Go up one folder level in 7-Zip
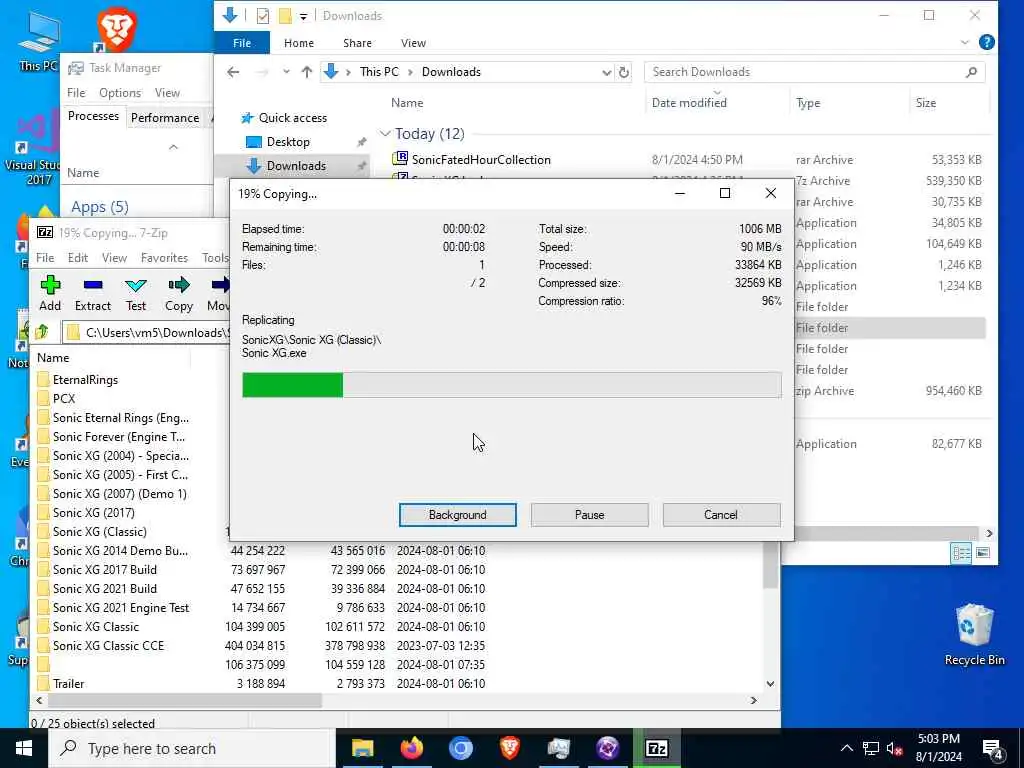Screen dimensions: 1024x768 tap(42, 332)
